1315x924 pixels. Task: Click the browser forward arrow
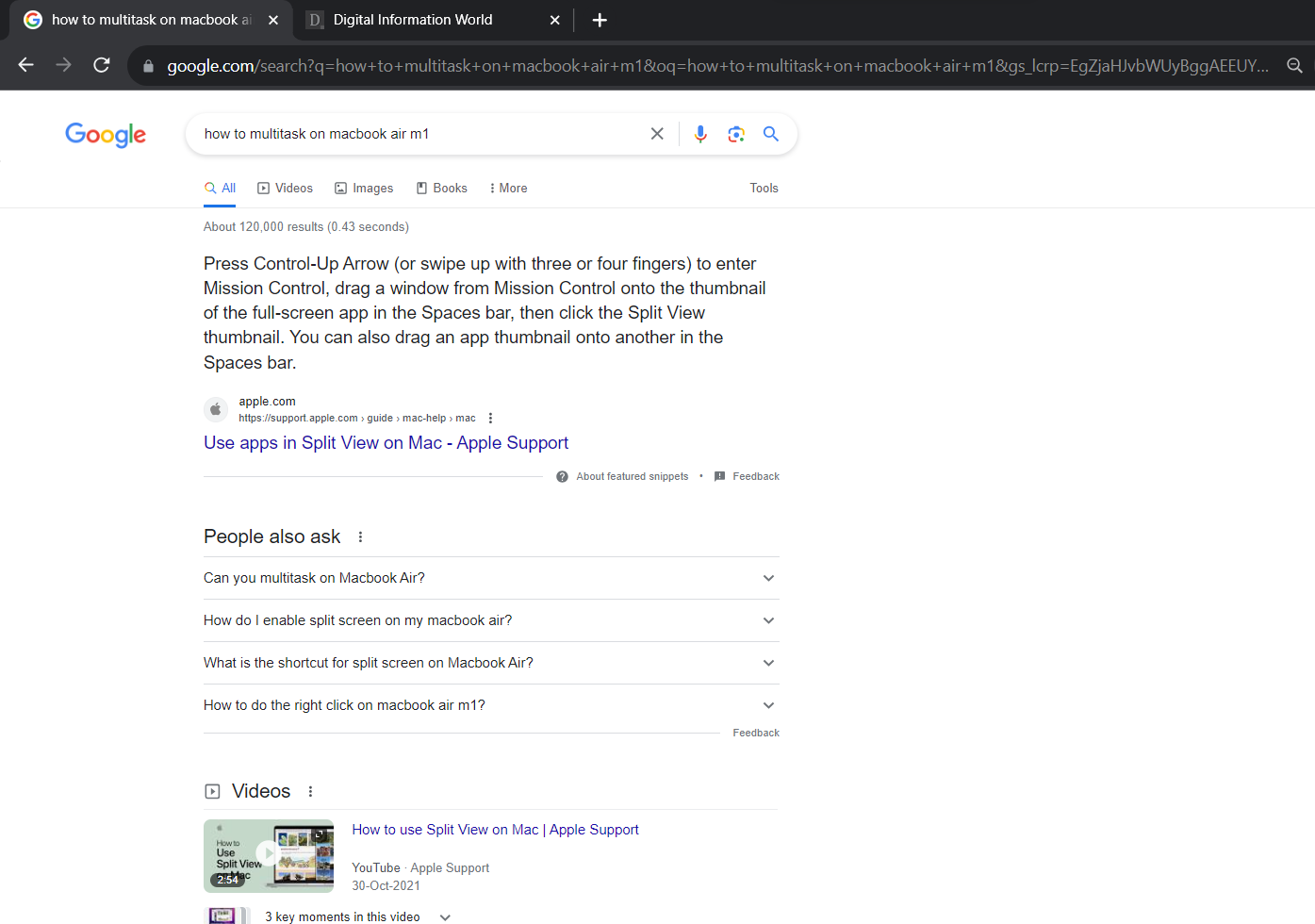[x=63, y=65]
